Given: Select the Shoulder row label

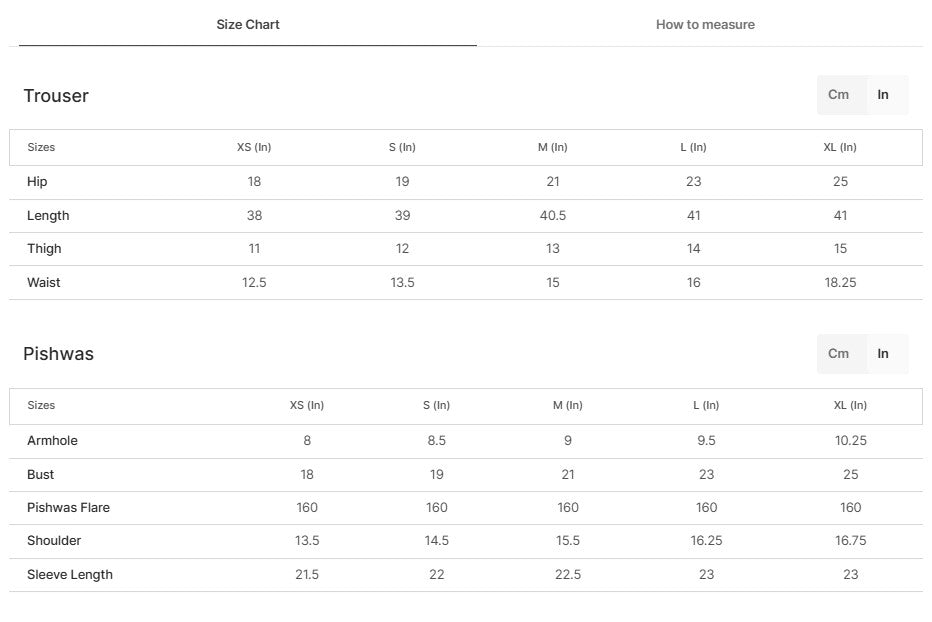Looking at the screenshot, I should point(54,541).
